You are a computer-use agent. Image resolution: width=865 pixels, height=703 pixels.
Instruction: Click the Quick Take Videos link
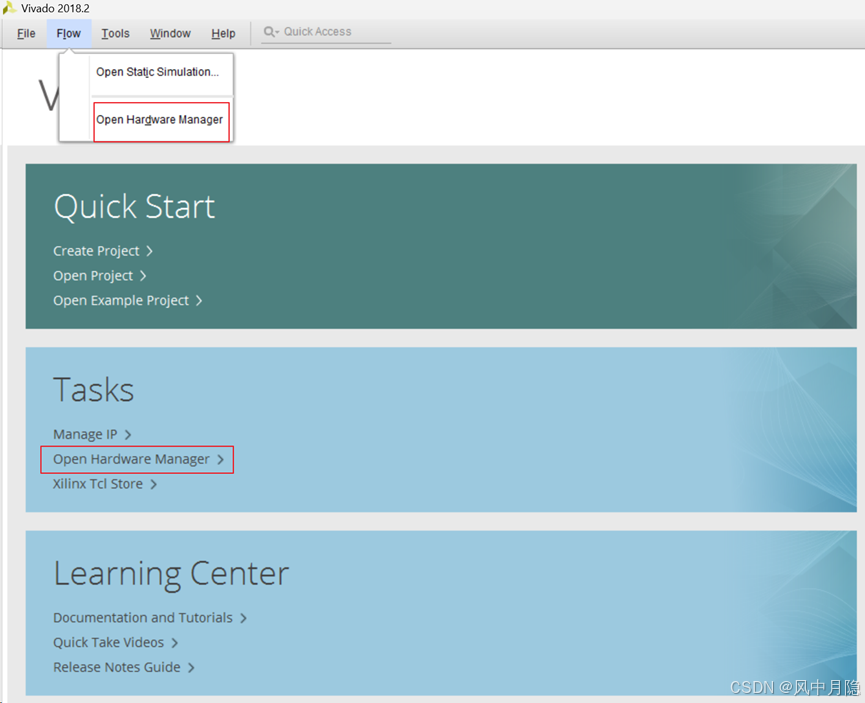coord(109,642)
